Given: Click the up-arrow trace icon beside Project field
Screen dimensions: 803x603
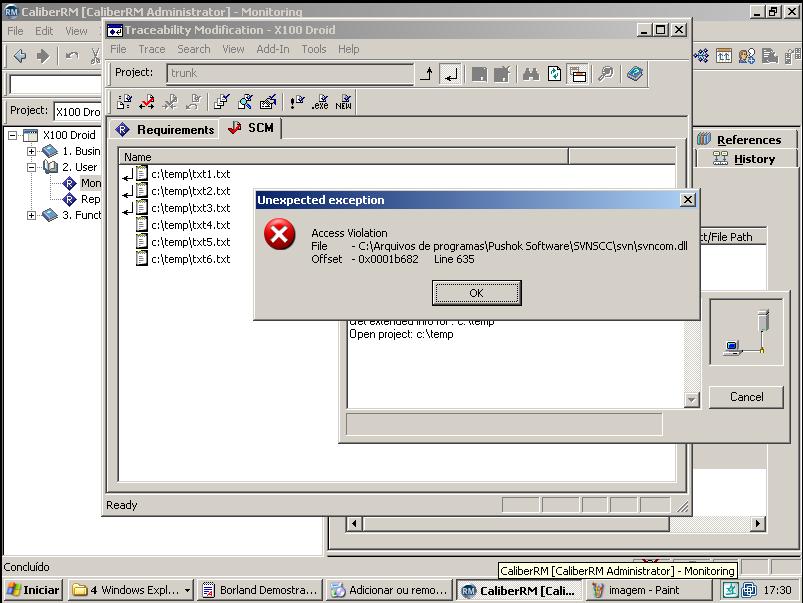Looking at the screenshot, I should tap(427, 74).
